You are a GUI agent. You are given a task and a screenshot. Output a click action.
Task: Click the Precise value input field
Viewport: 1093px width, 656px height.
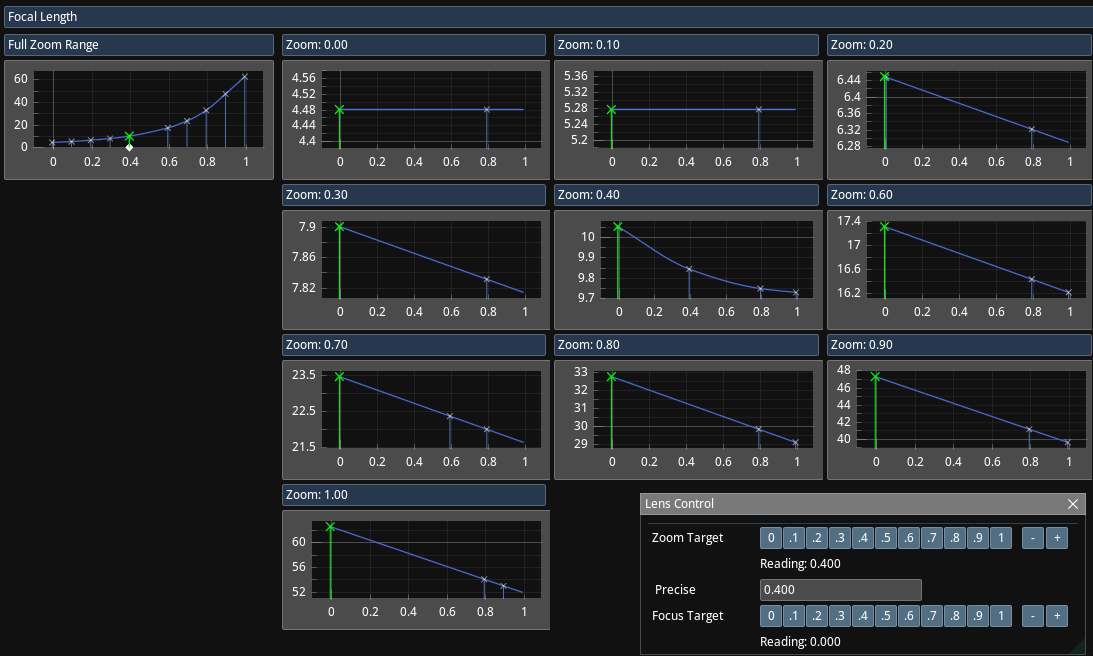tap(840, 590)
